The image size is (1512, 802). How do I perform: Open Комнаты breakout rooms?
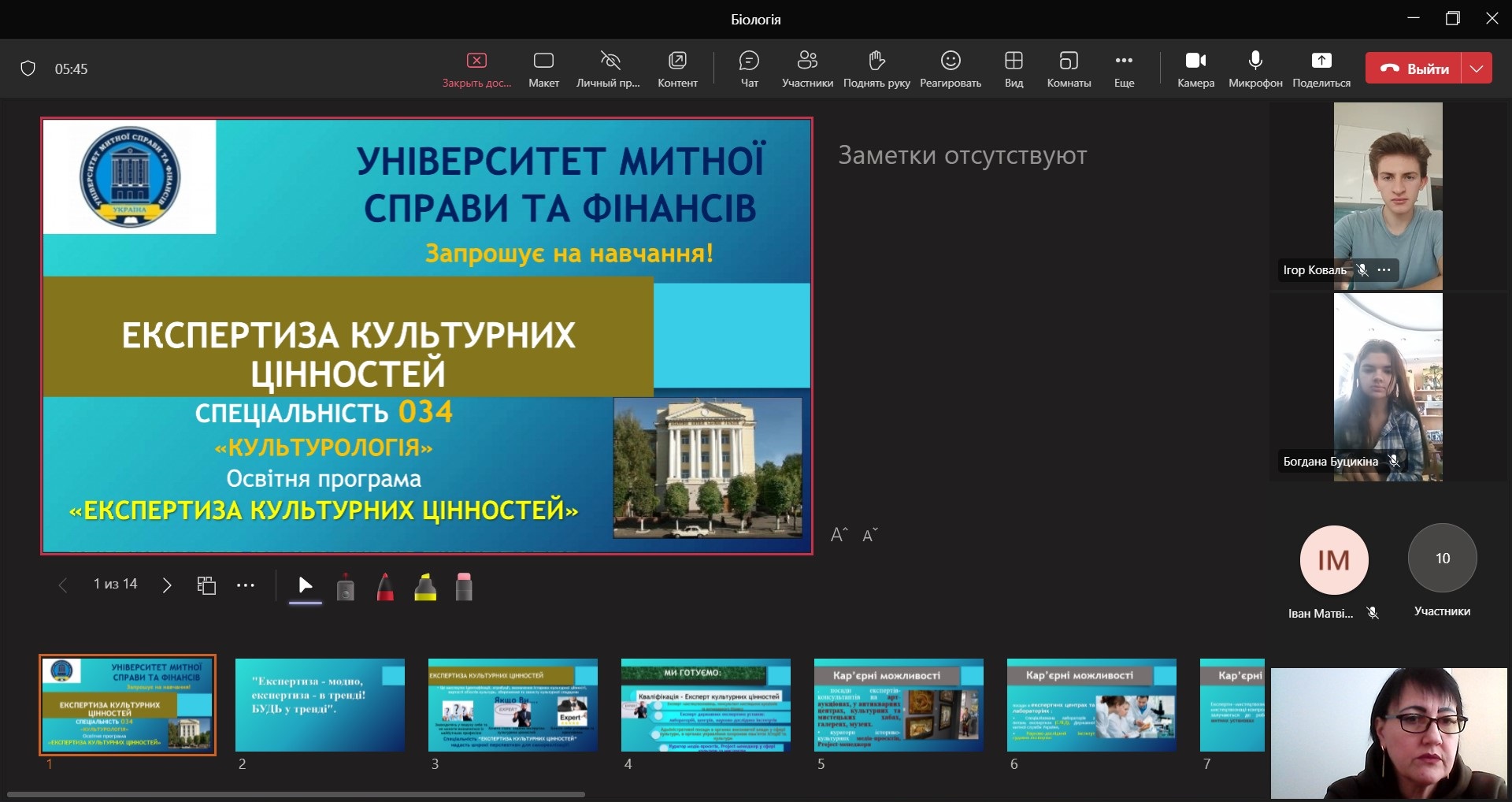point(1069,69)
